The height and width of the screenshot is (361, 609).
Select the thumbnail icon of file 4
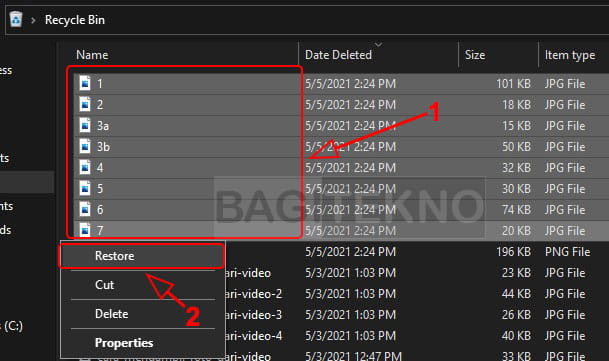point(85,167)
